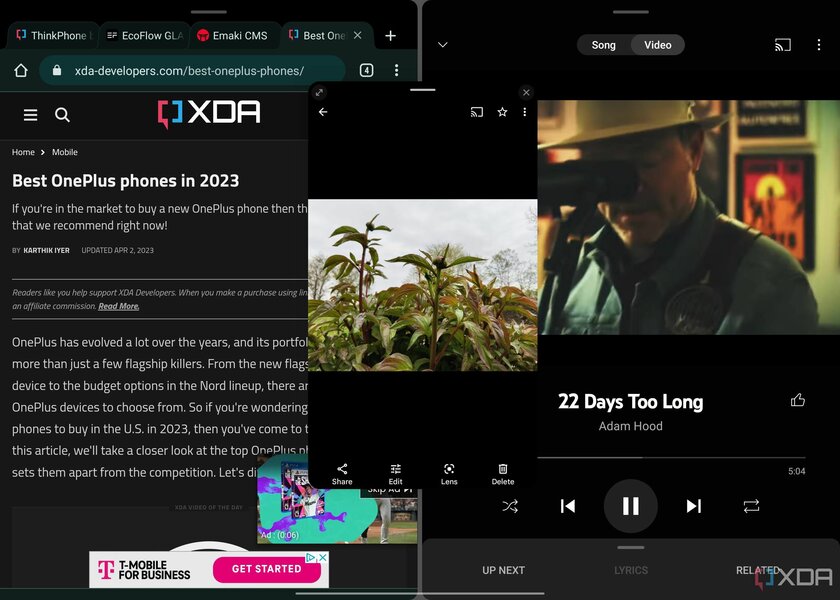Seek on the song progress bar
The height and width of the screenshot is (600, 840).
(x=671, y=458)
